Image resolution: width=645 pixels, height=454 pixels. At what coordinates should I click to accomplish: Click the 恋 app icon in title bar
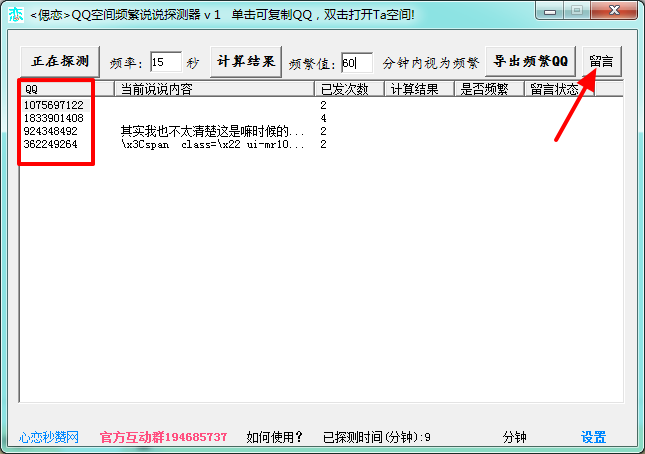pyautogui.click(x=16, y=15)
